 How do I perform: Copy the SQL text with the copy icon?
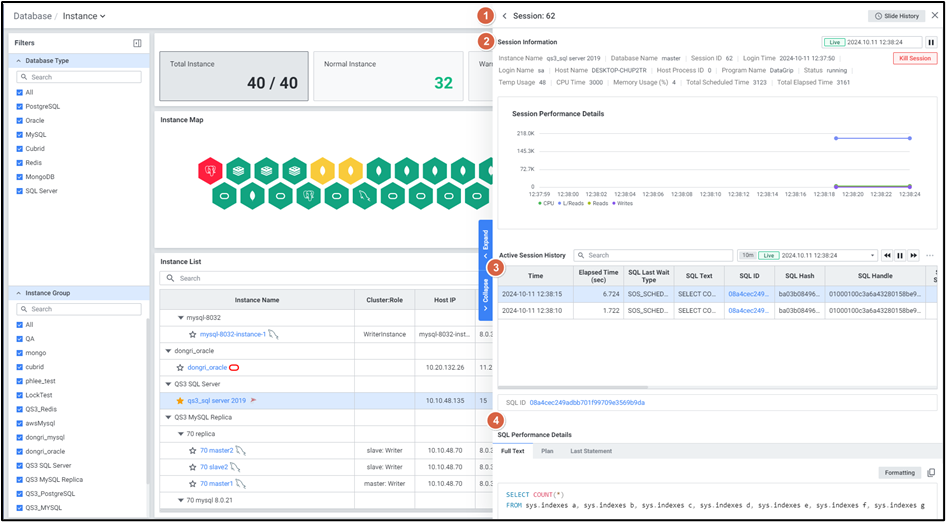point(931,473)
